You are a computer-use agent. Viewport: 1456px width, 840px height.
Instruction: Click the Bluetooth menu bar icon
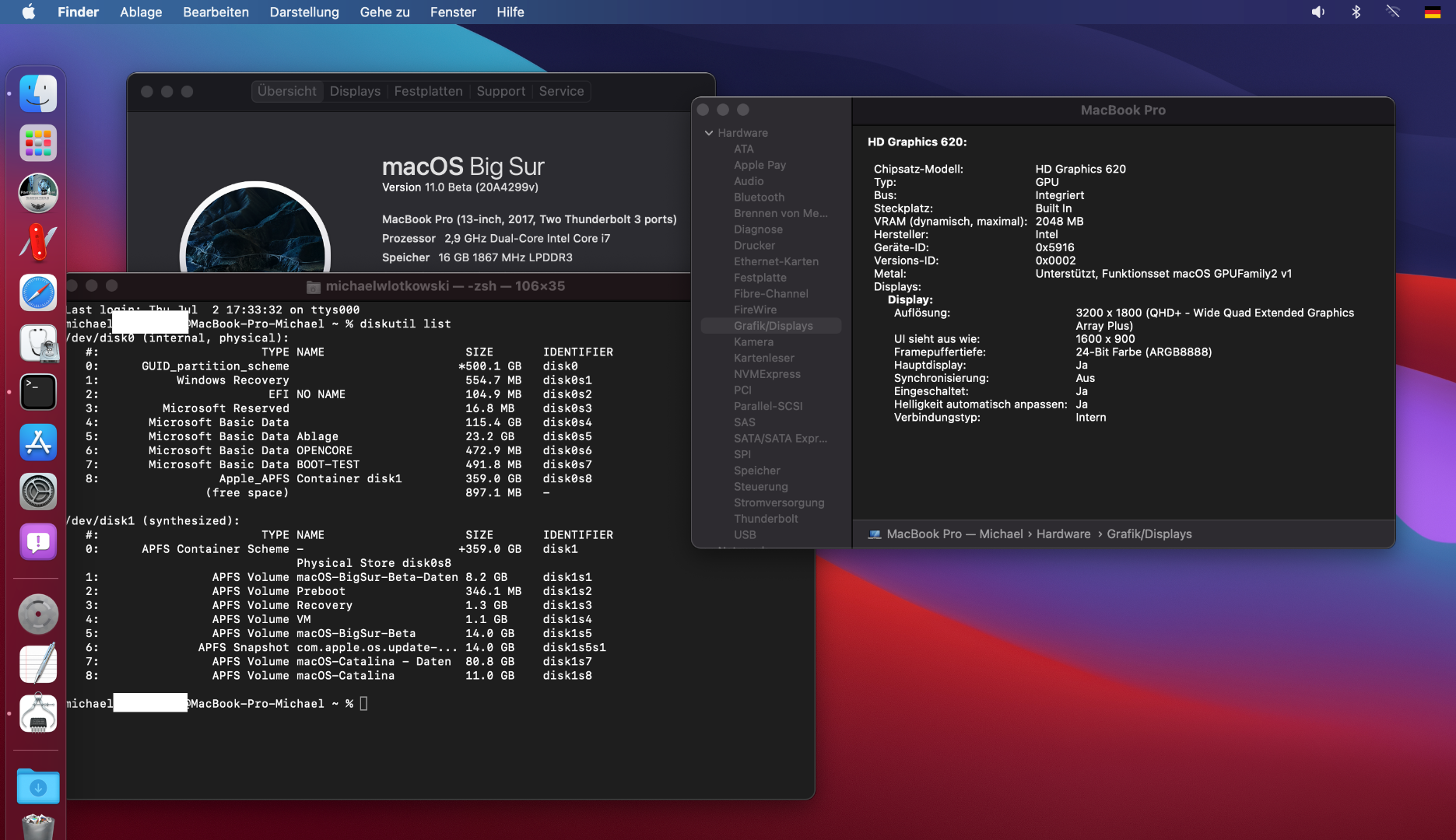click(1356, 12)
